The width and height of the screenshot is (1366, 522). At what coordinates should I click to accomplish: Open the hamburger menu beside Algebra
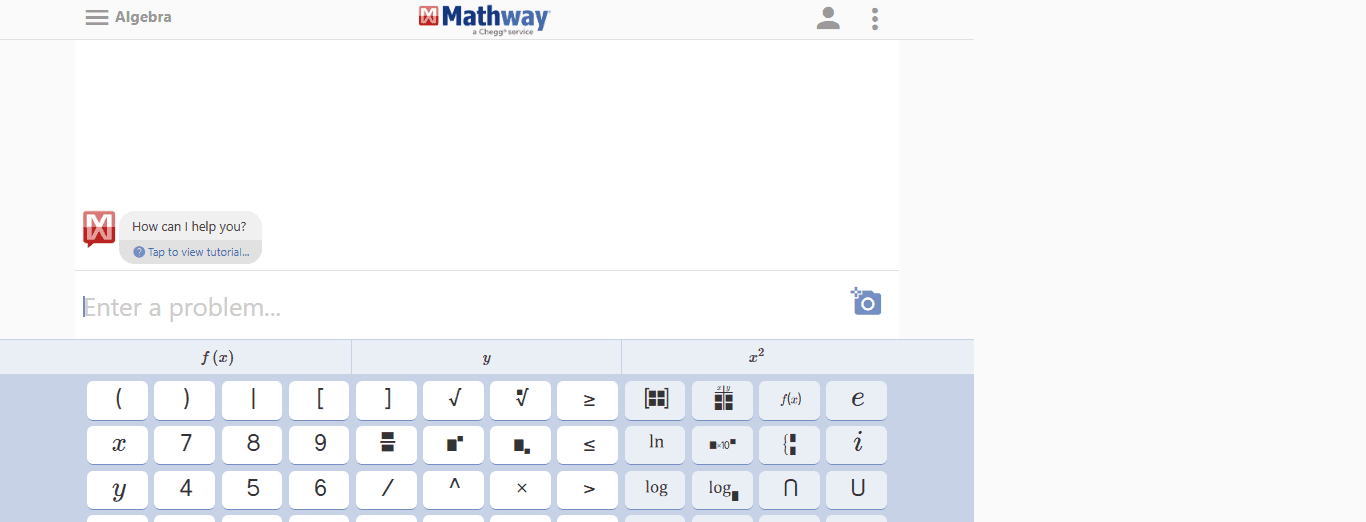97,17
